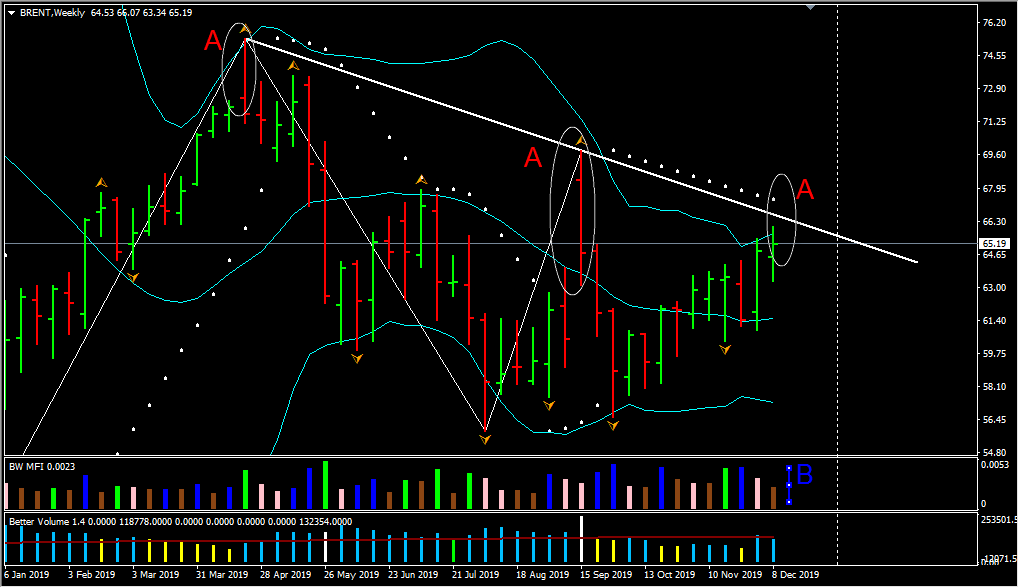
Task: Click the 59.75 price axis label
Action: click(x=994, y=354)
